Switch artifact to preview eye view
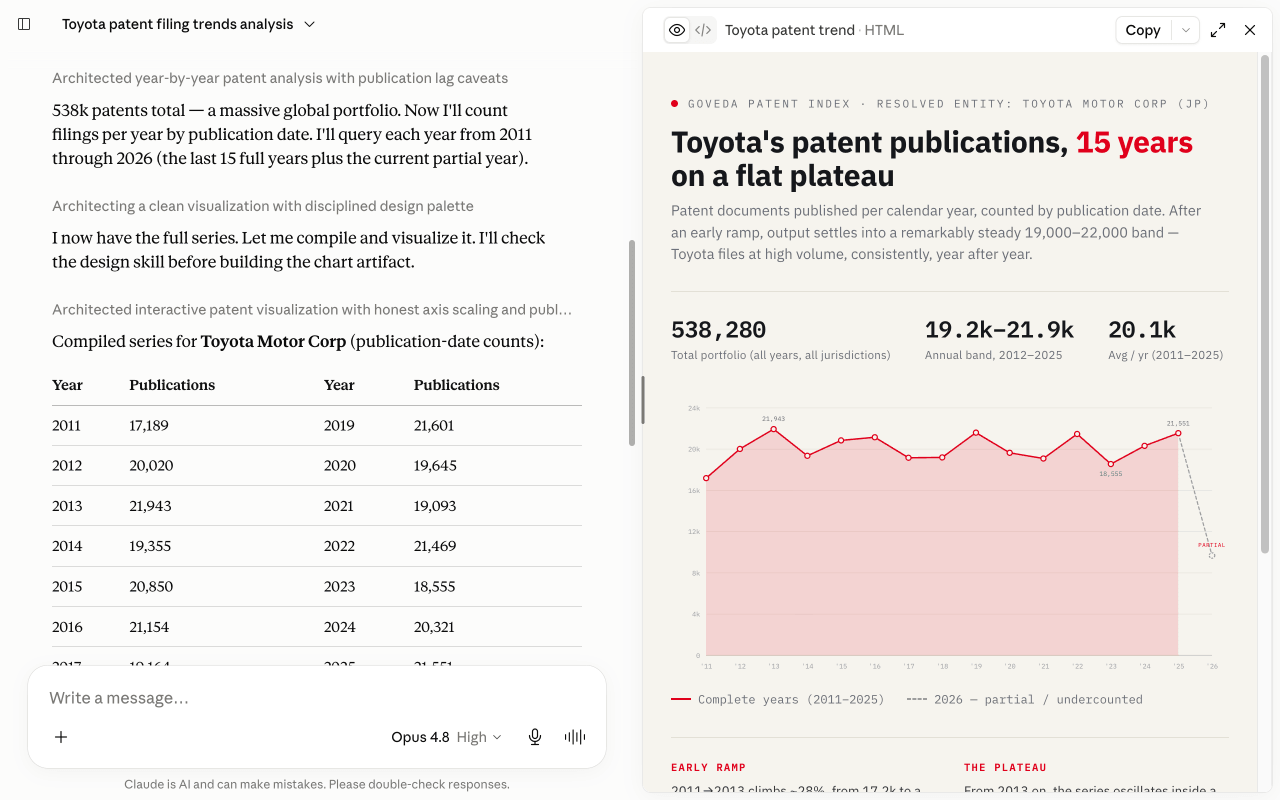Viewport: 1280px width, 800px height. click(677, 30)
